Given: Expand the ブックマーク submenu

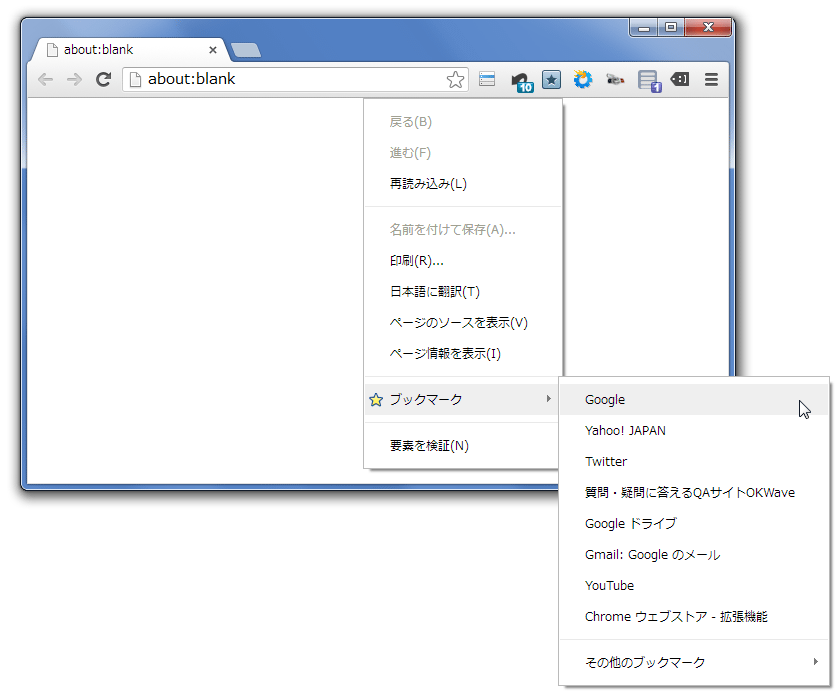Looking at the screenshot, I should 463,400.
